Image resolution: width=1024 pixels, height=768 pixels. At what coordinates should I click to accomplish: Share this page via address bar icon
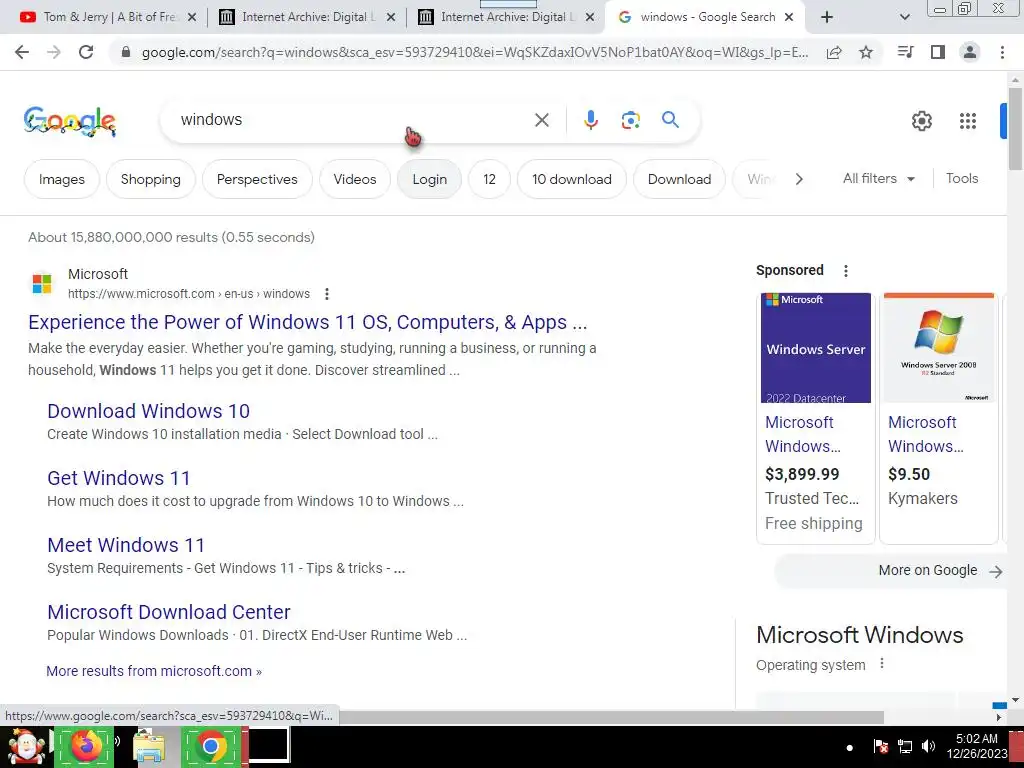coord(834,52)
